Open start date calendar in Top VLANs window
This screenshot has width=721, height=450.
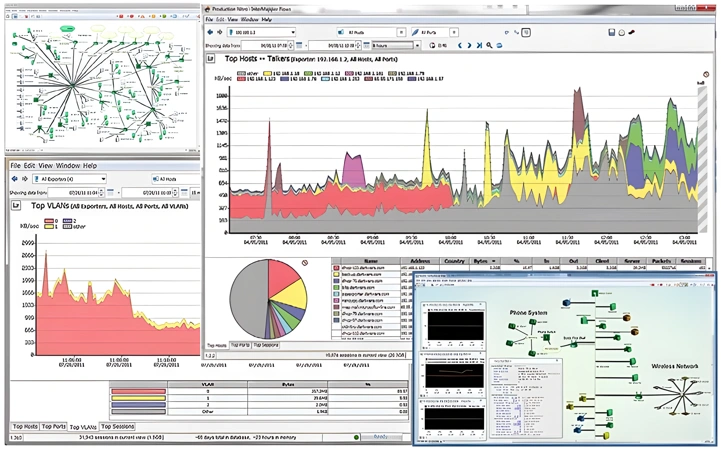[x=111, y=192]
